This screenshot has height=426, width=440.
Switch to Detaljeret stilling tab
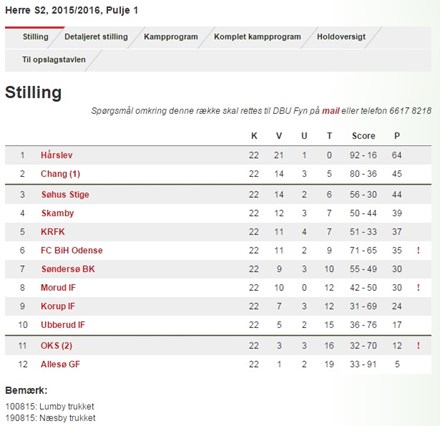[96, 37]
